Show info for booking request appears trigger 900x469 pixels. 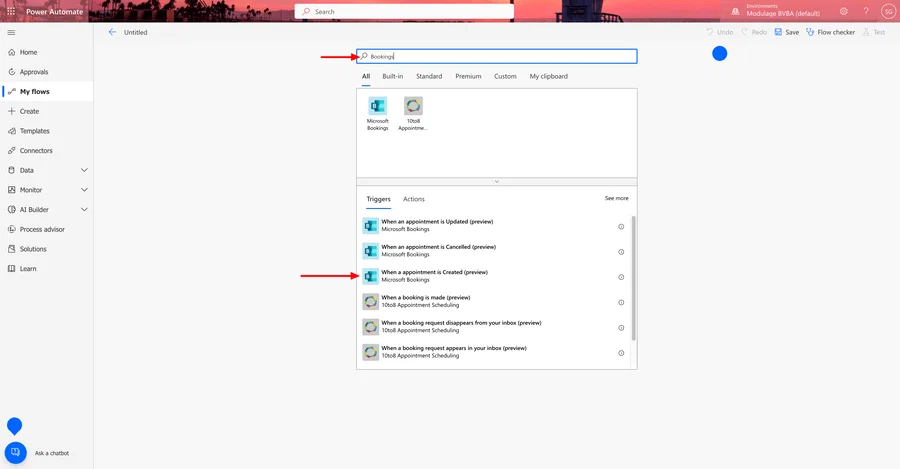pyautogui.click(x=621, y=353)
